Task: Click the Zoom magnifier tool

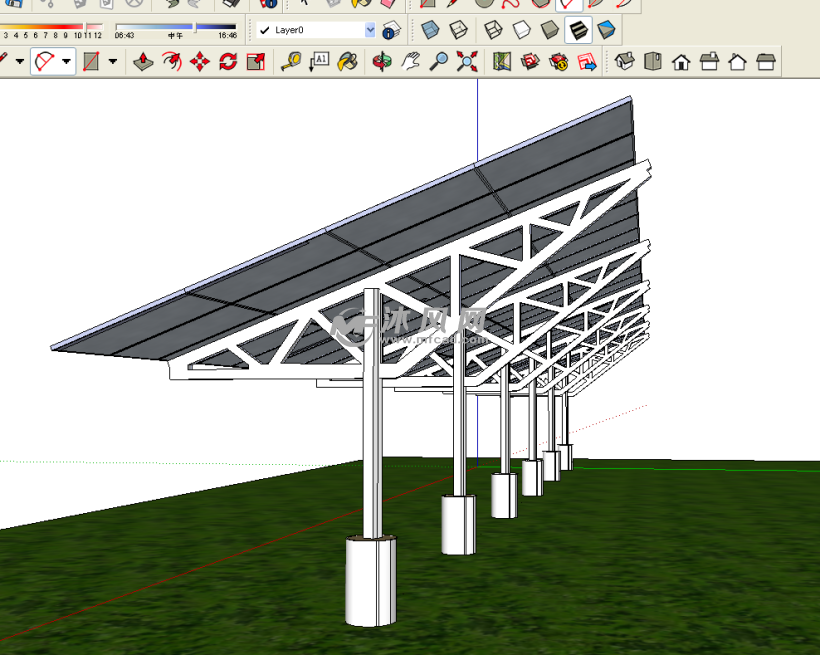Action: [438, 62]
